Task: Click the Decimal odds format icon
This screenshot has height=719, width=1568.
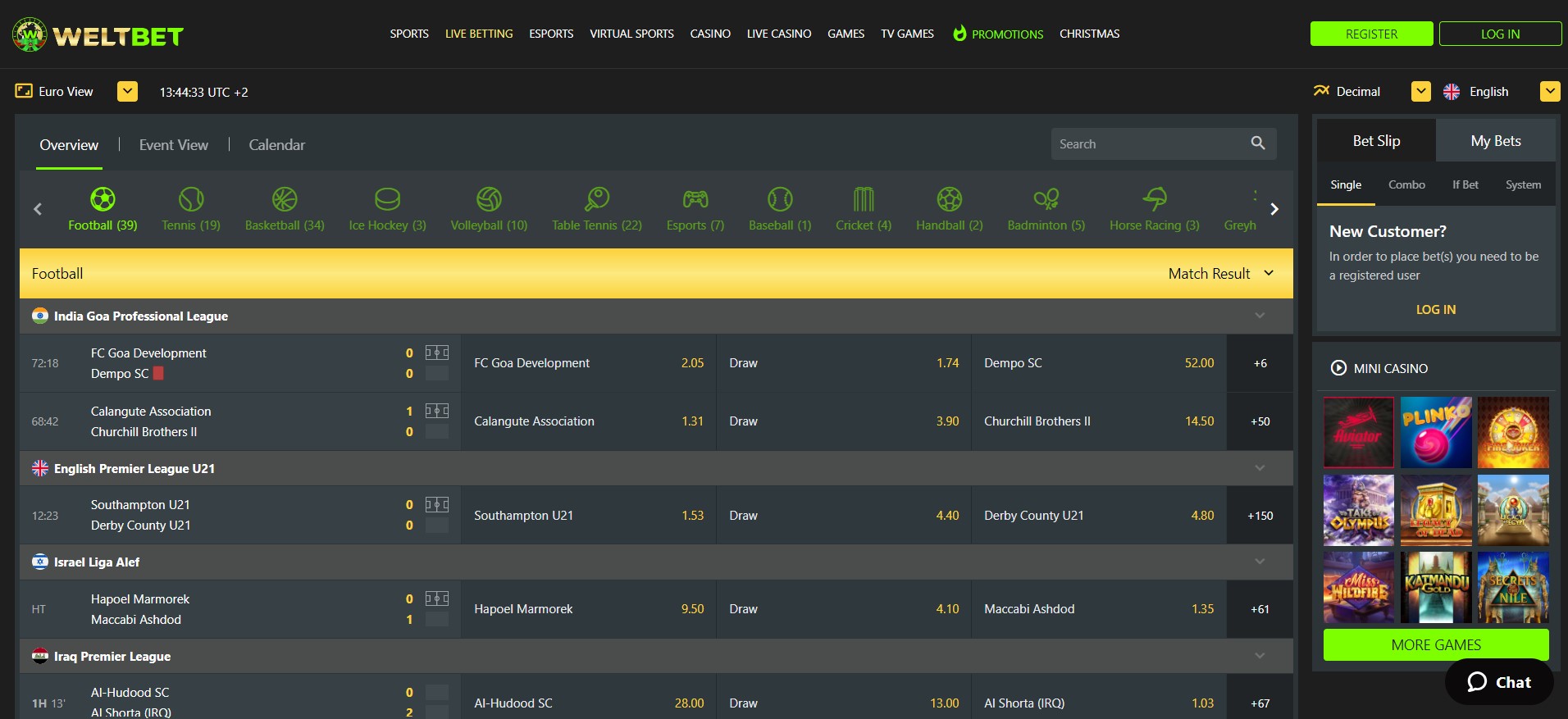Action: 1321,91
